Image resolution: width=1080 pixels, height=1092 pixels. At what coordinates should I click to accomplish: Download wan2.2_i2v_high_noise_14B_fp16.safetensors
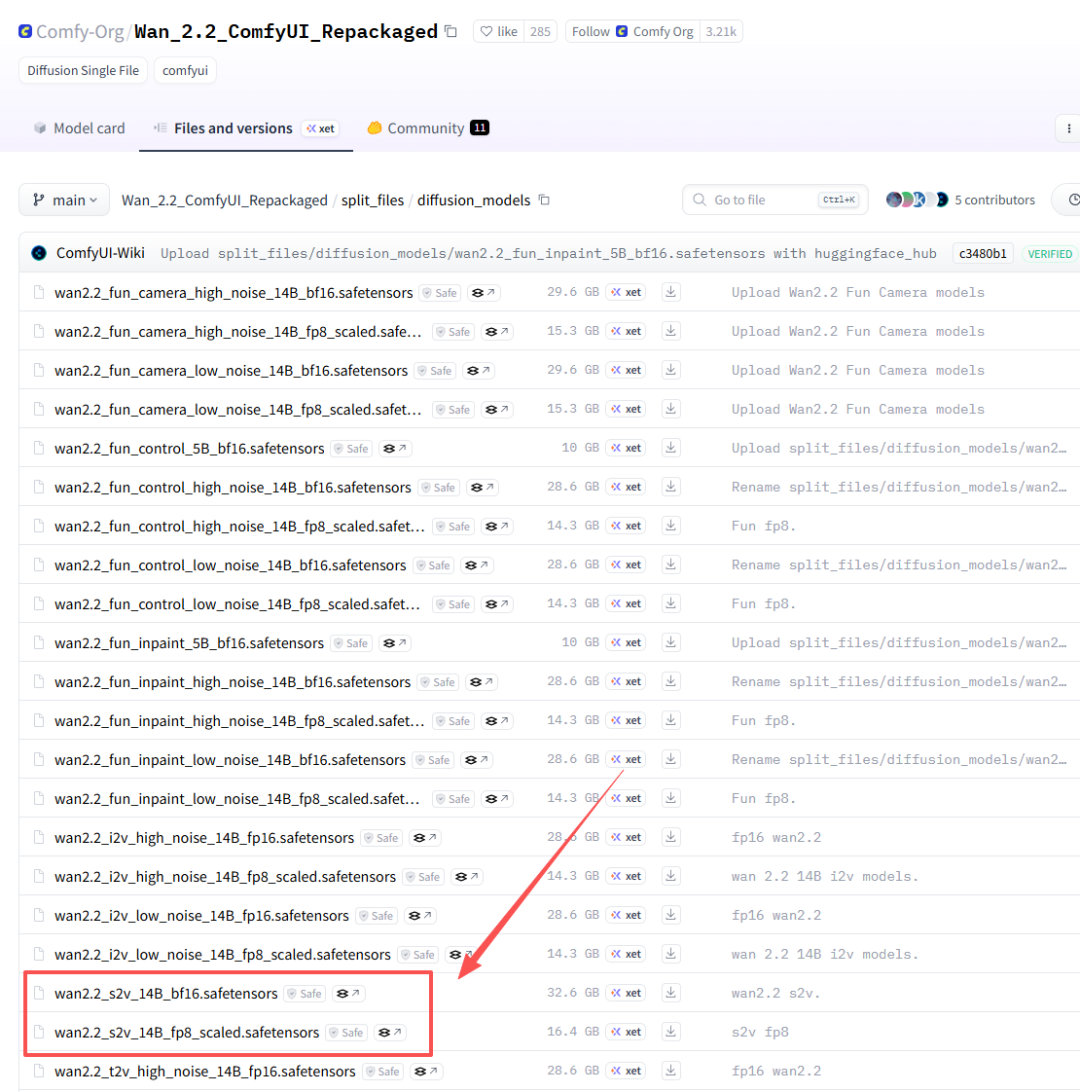click(x=671, y=837)
